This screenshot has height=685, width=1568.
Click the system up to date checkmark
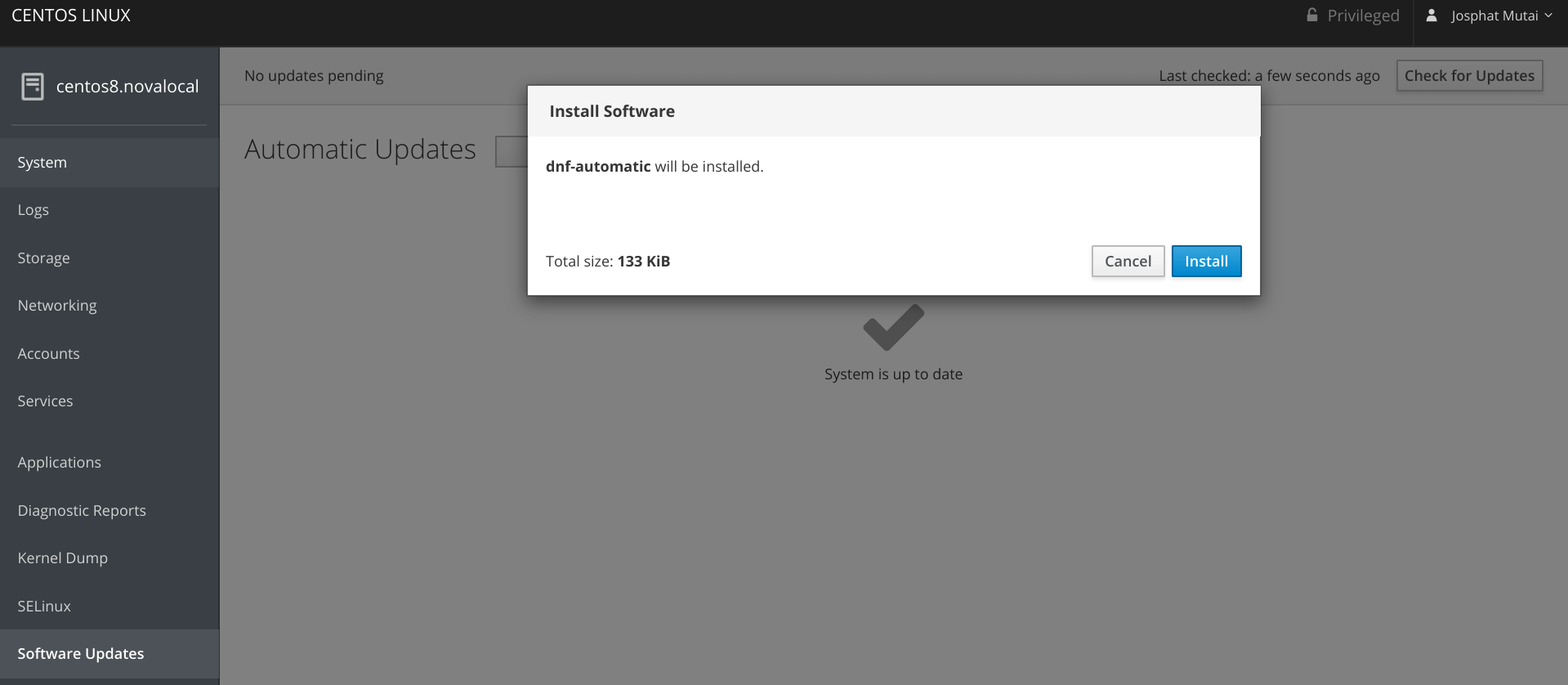point(893,327)
